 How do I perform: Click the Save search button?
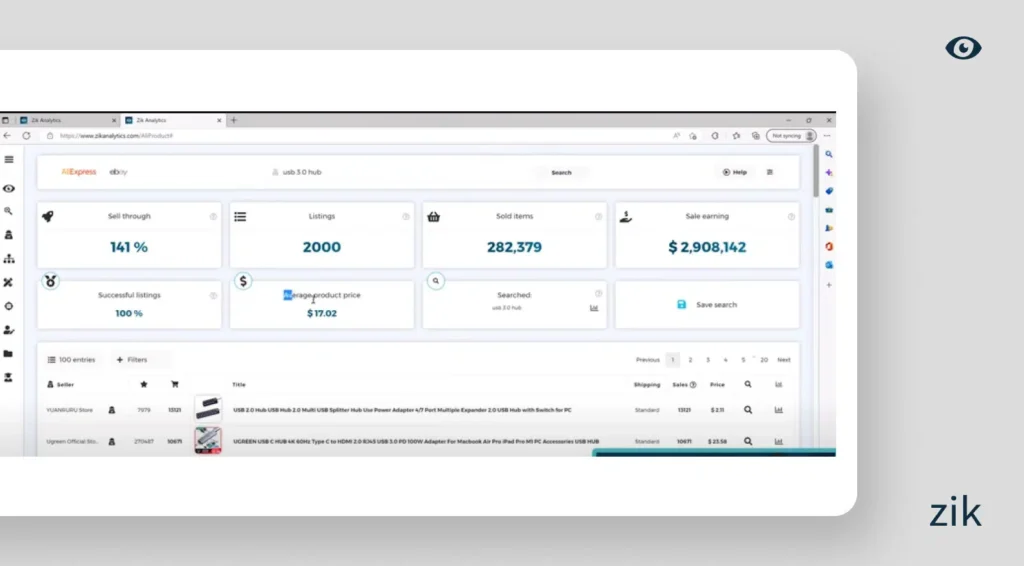tap(707, 305)
